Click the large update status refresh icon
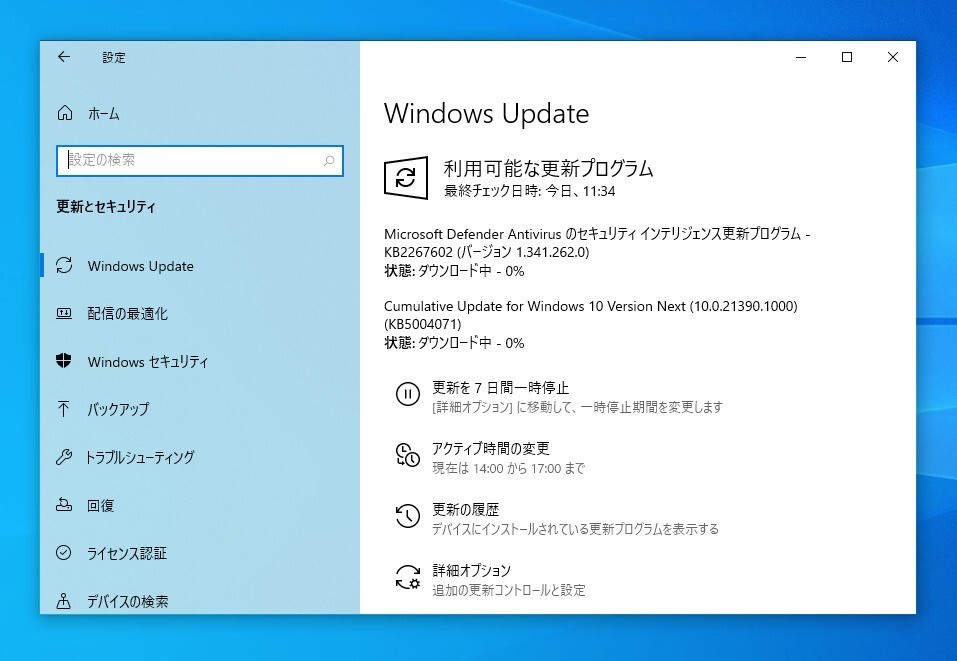Viewport: 957px width, 661px height. point(405,178)
